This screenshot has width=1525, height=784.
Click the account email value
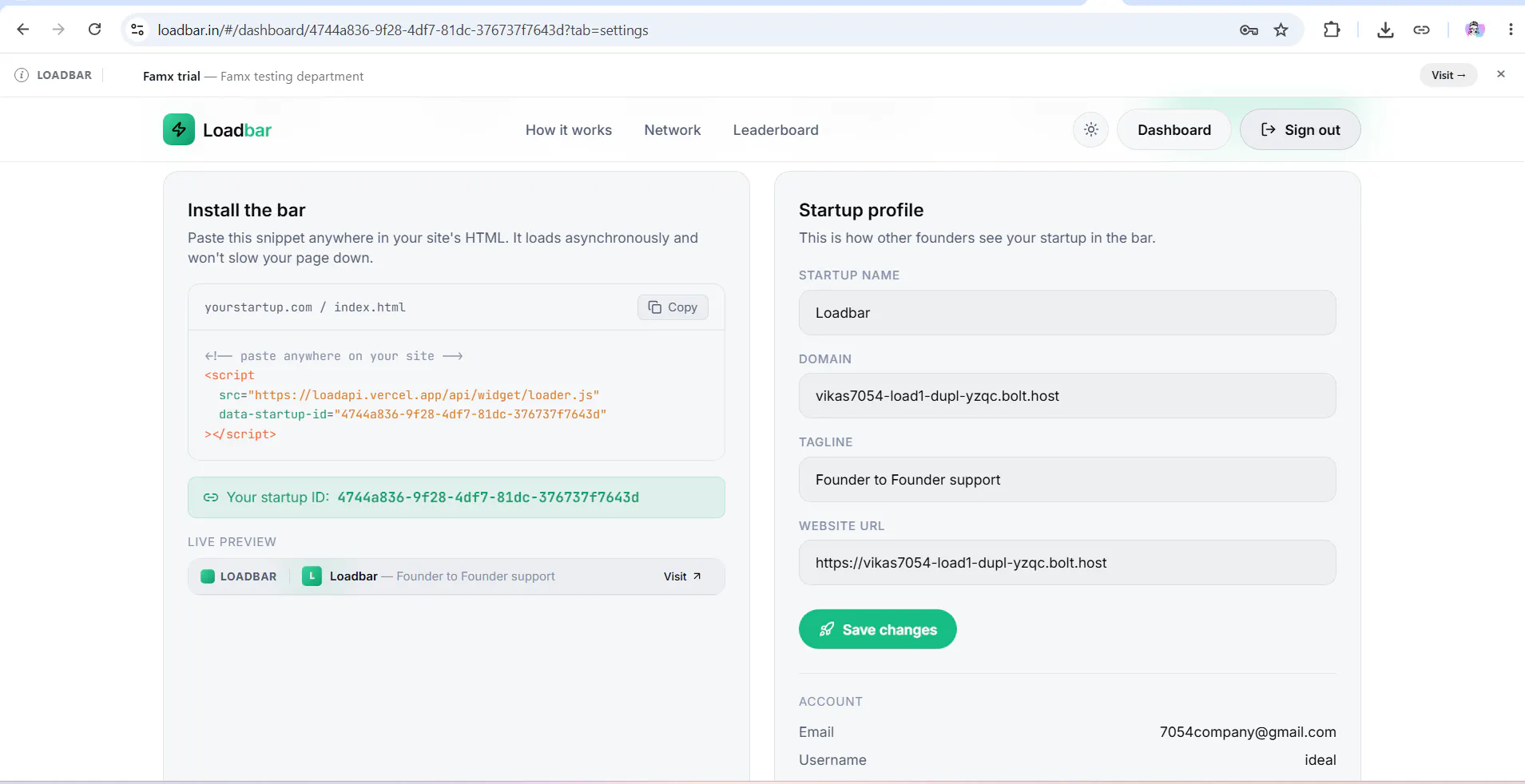click(1248, 732)
